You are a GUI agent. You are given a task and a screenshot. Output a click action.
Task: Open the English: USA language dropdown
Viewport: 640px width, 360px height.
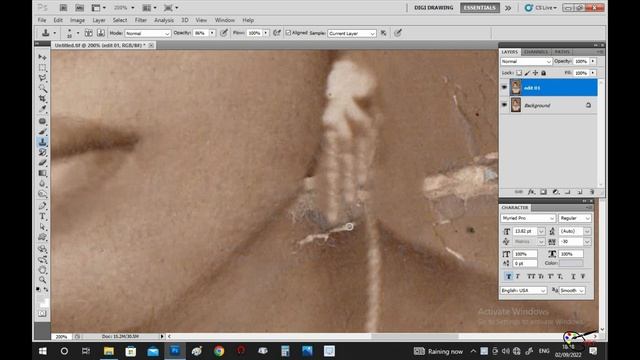click(x=524, y=290)
